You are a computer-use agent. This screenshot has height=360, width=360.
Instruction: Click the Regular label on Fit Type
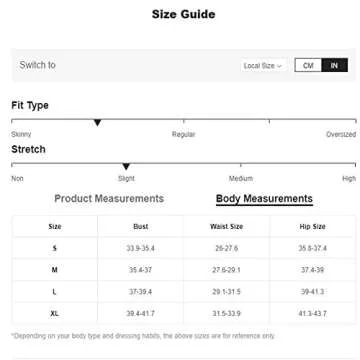(x=183, y=134)
